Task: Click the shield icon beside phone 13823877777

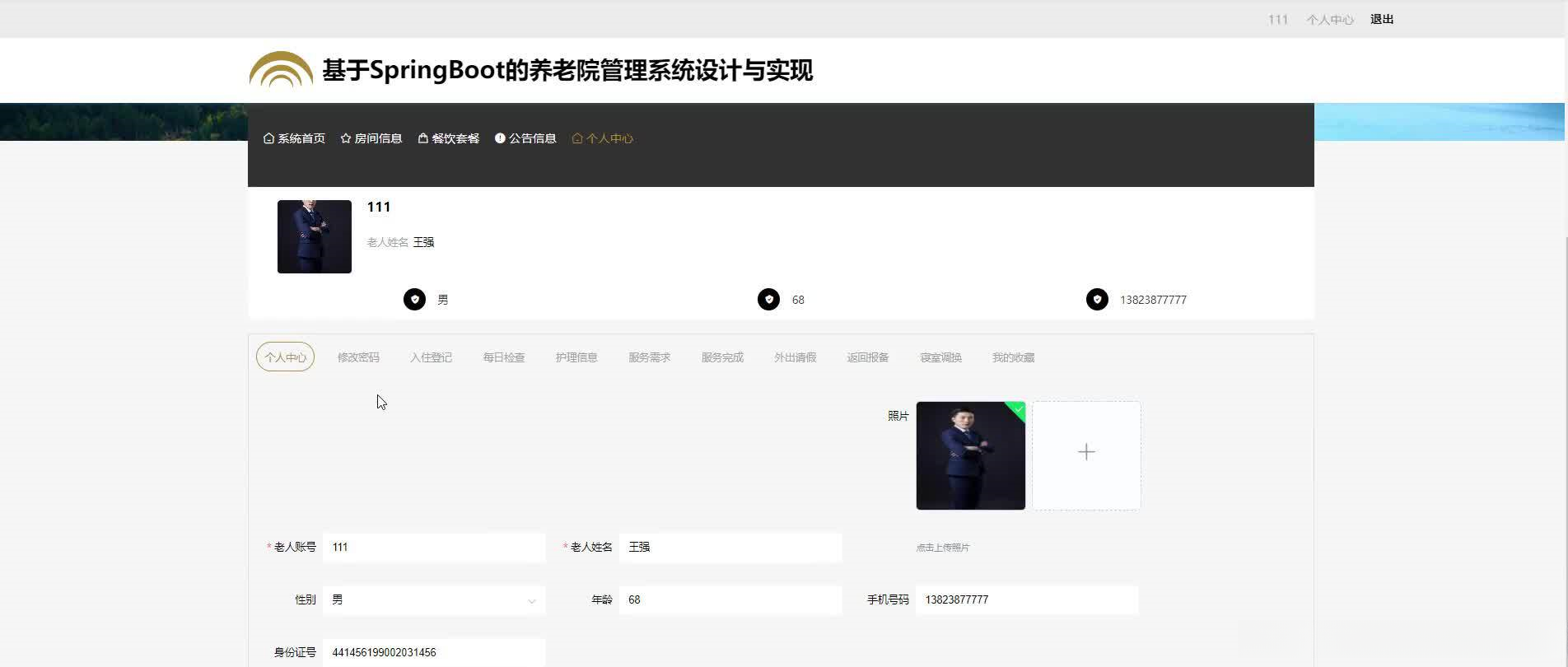Action: tap(1097, 300)
